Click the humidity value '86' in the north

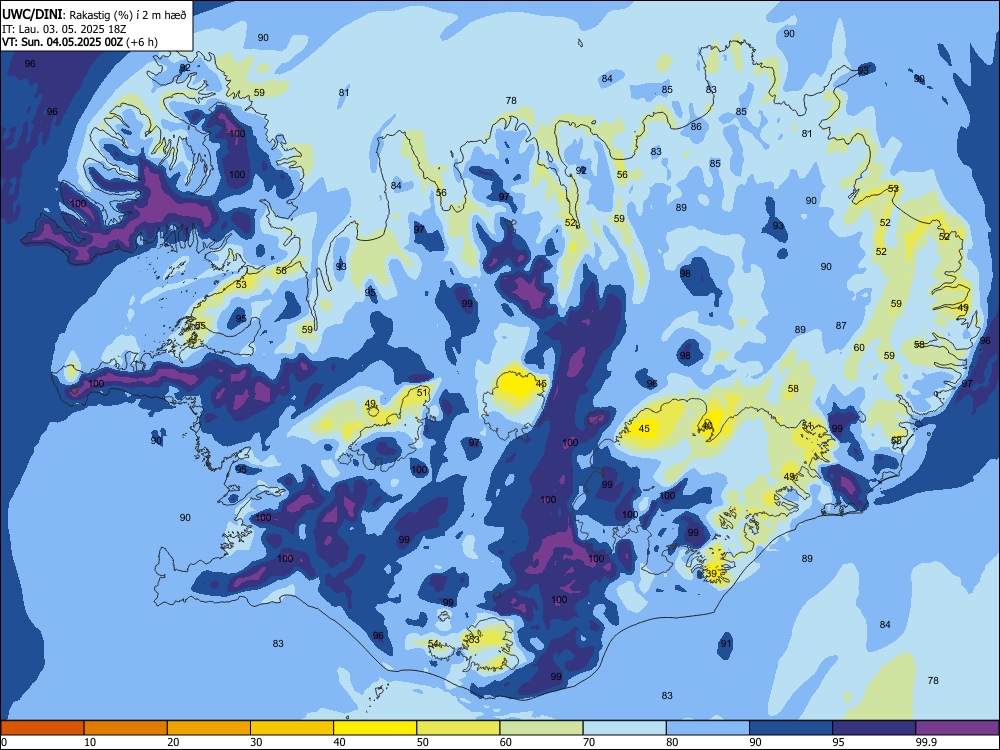696,127
